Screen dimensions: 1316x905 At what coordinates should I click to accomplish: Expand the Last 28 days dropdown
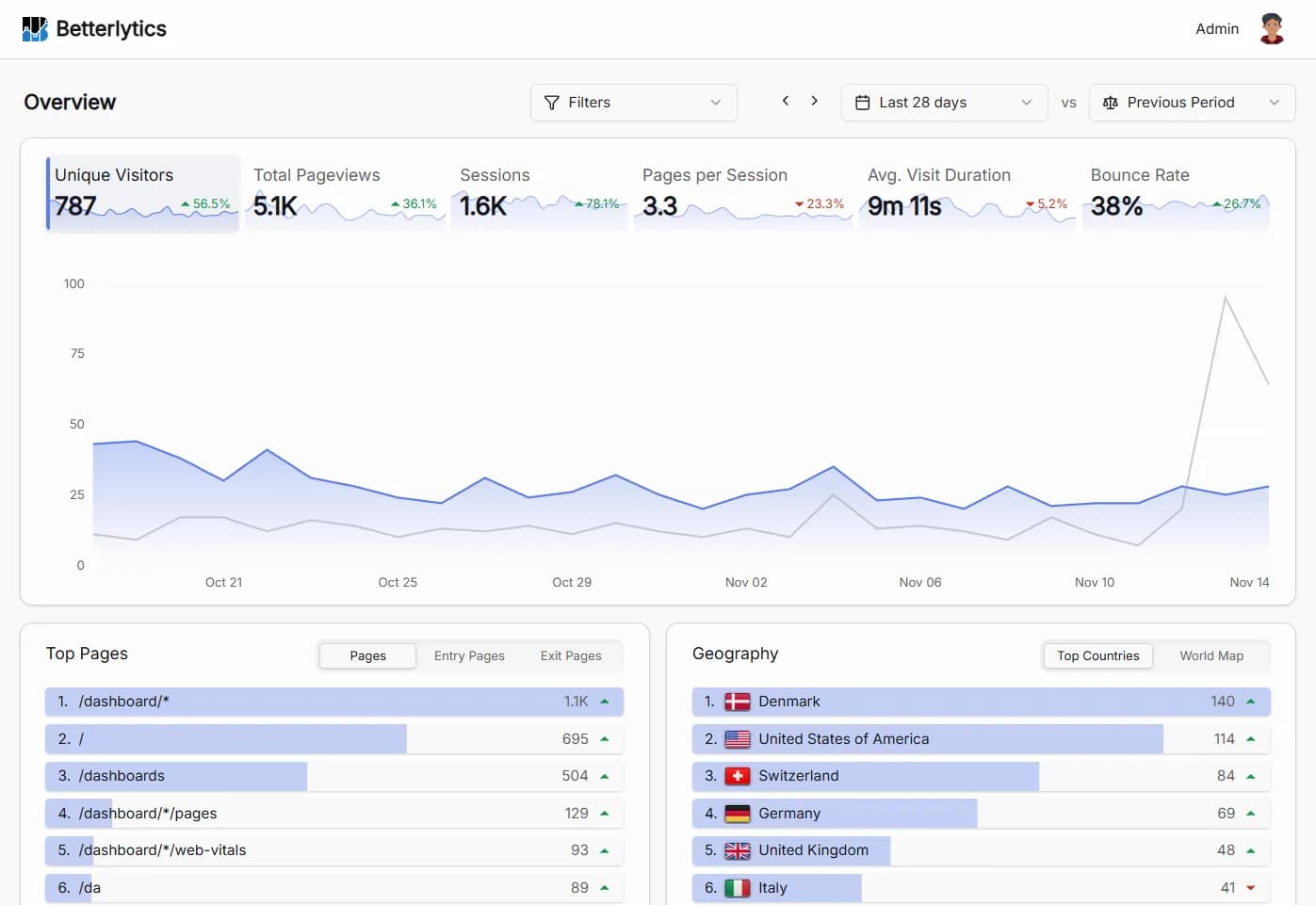[1026, 102]
